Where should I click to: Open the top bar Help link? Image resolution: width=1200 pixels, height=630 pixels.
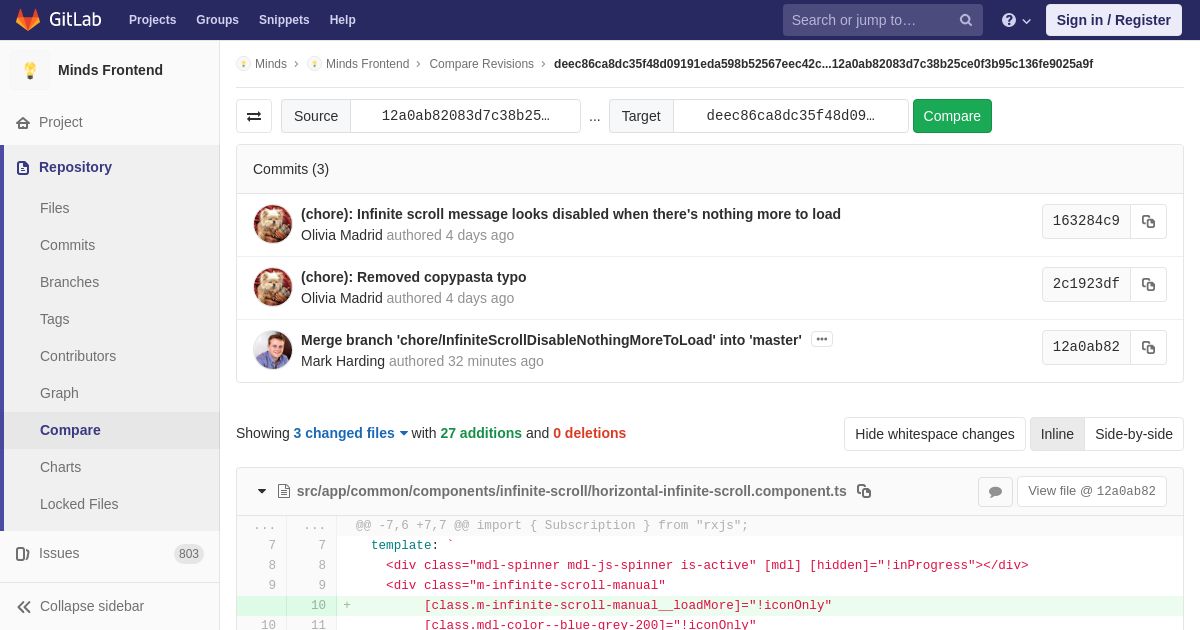pos(342,20)
